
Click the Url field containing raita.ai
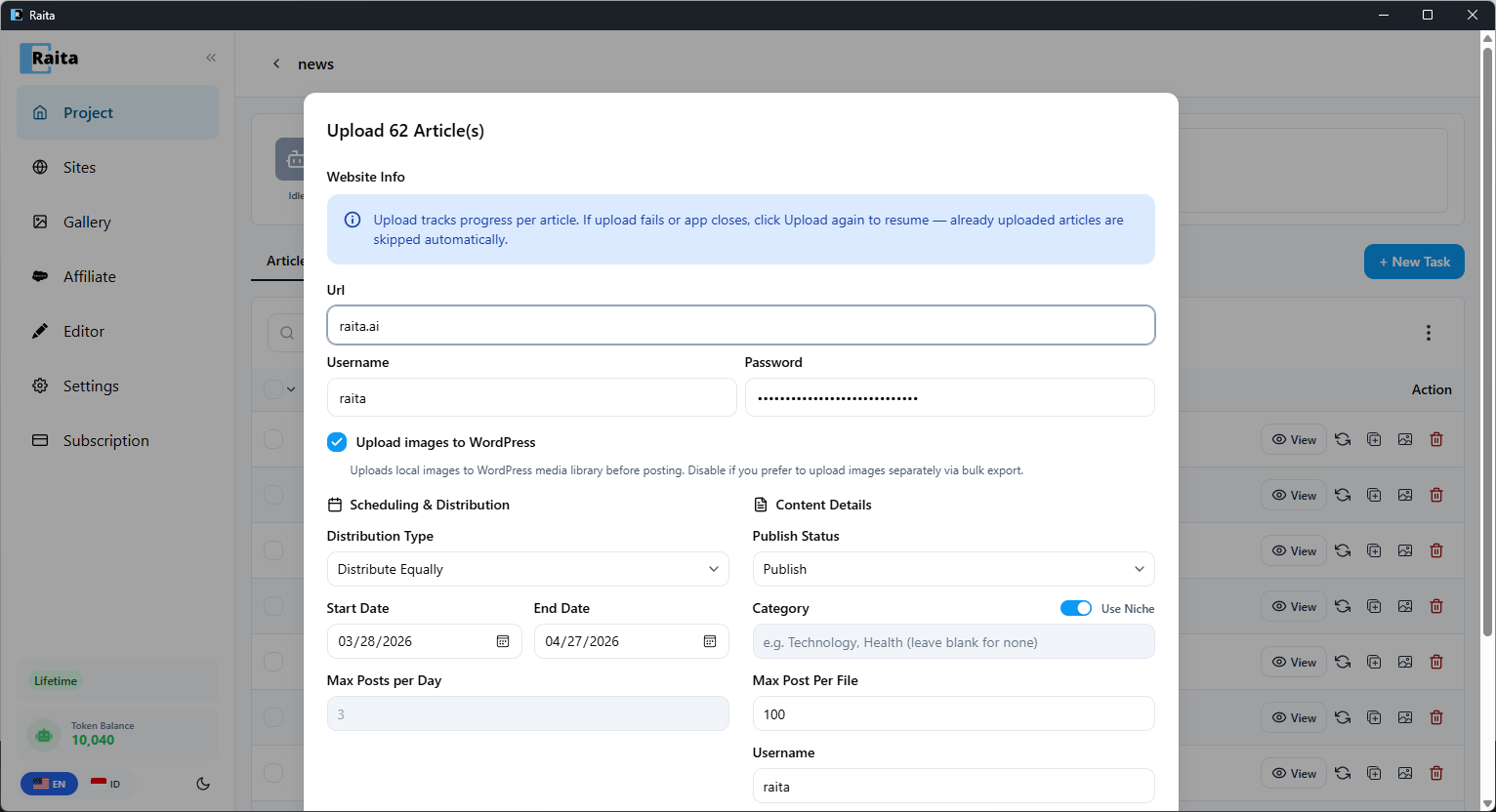[740, 325]
